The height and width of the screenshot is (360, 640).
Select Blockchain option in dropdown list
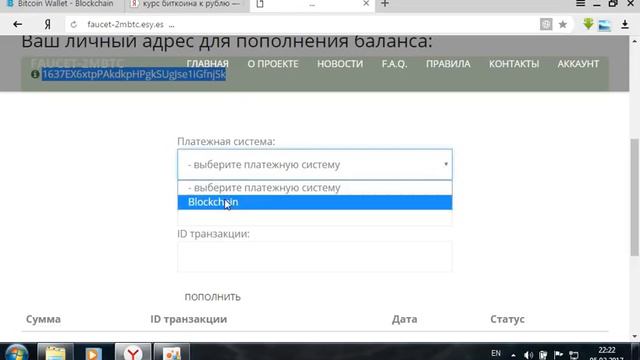(315, 202)
